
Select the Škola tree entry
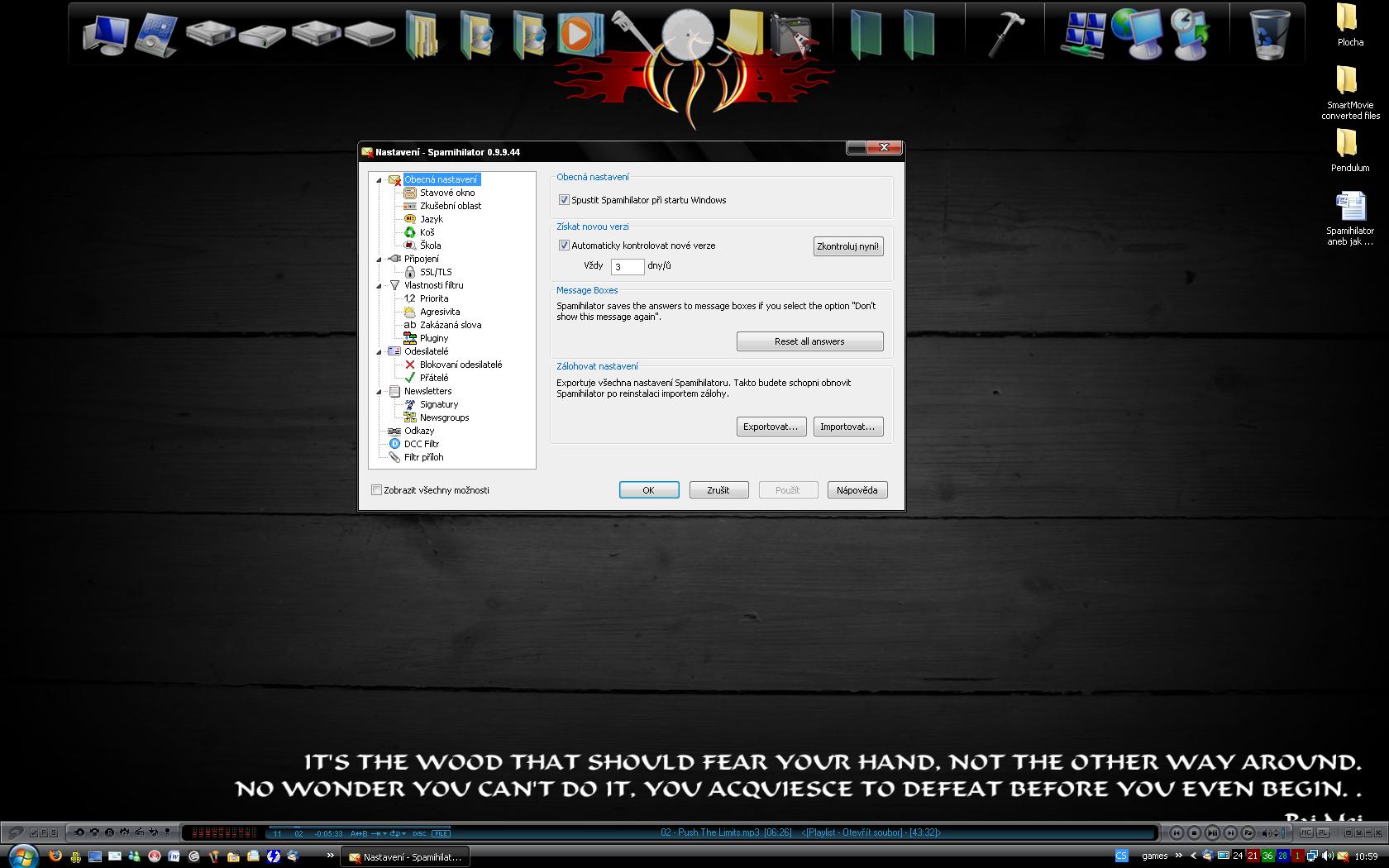coord(430,246)
